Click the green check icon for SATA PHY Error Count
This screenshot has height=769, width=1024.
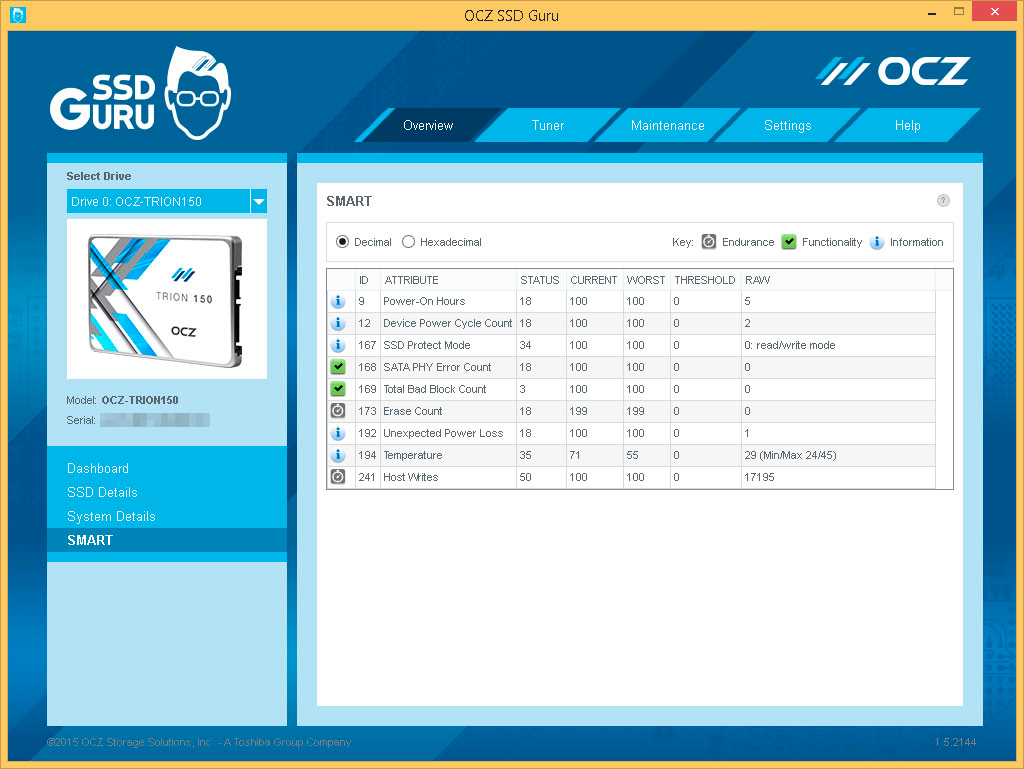tap(338, 367)
